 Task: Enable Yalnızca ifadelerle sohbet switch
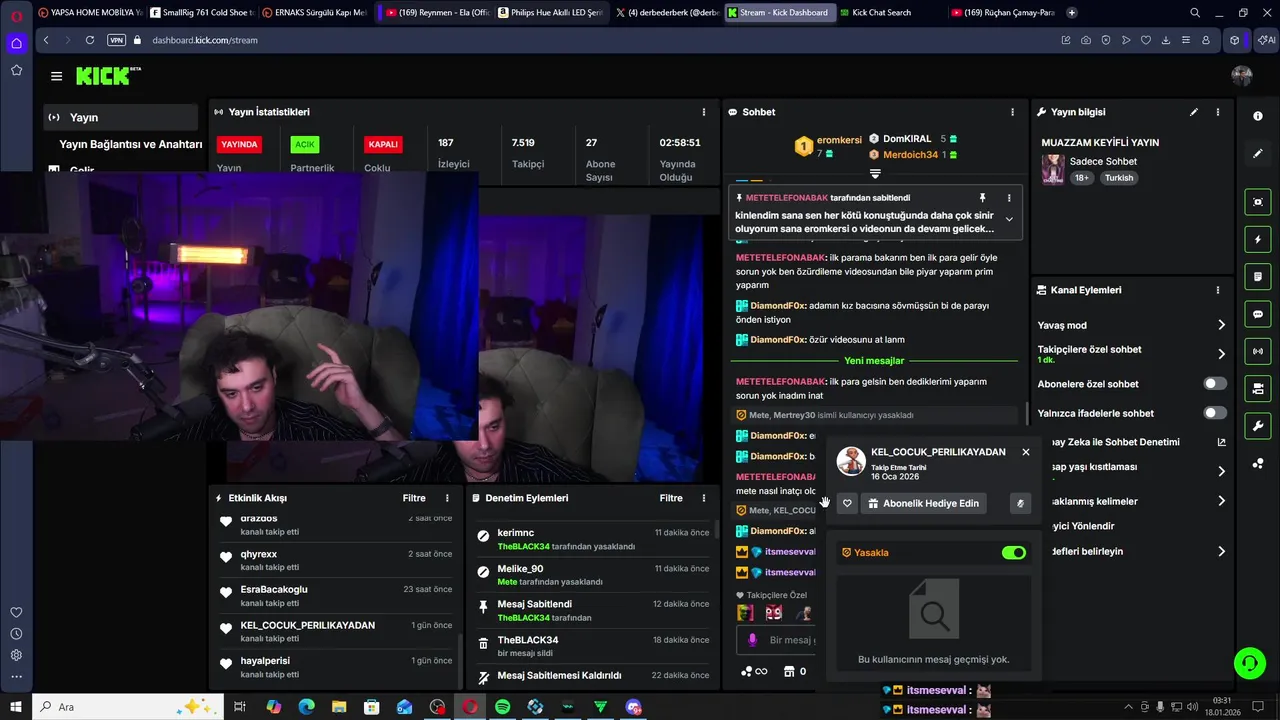pos(1215,413)
